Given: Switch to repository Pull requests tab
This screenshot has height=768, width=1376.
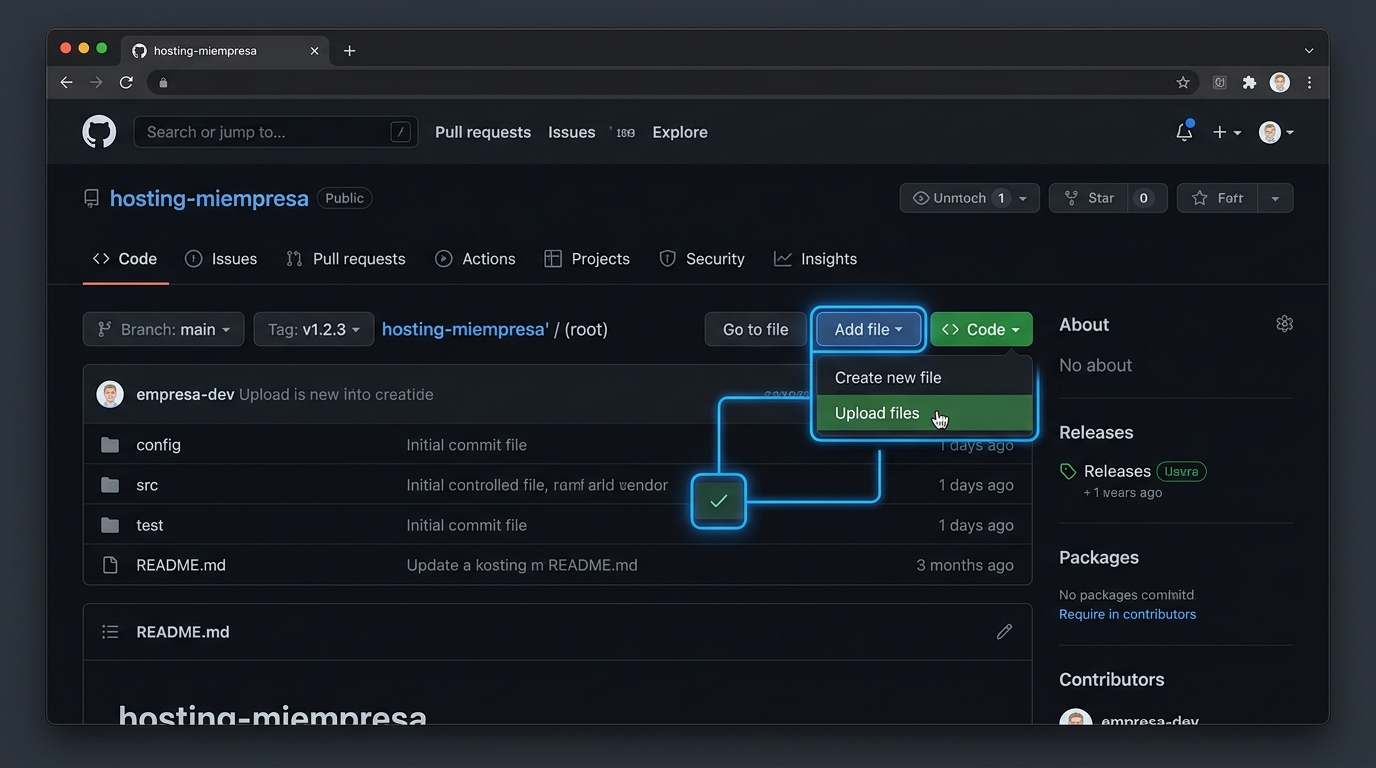Looking at the screenshot, I should [x=346, y=259].
